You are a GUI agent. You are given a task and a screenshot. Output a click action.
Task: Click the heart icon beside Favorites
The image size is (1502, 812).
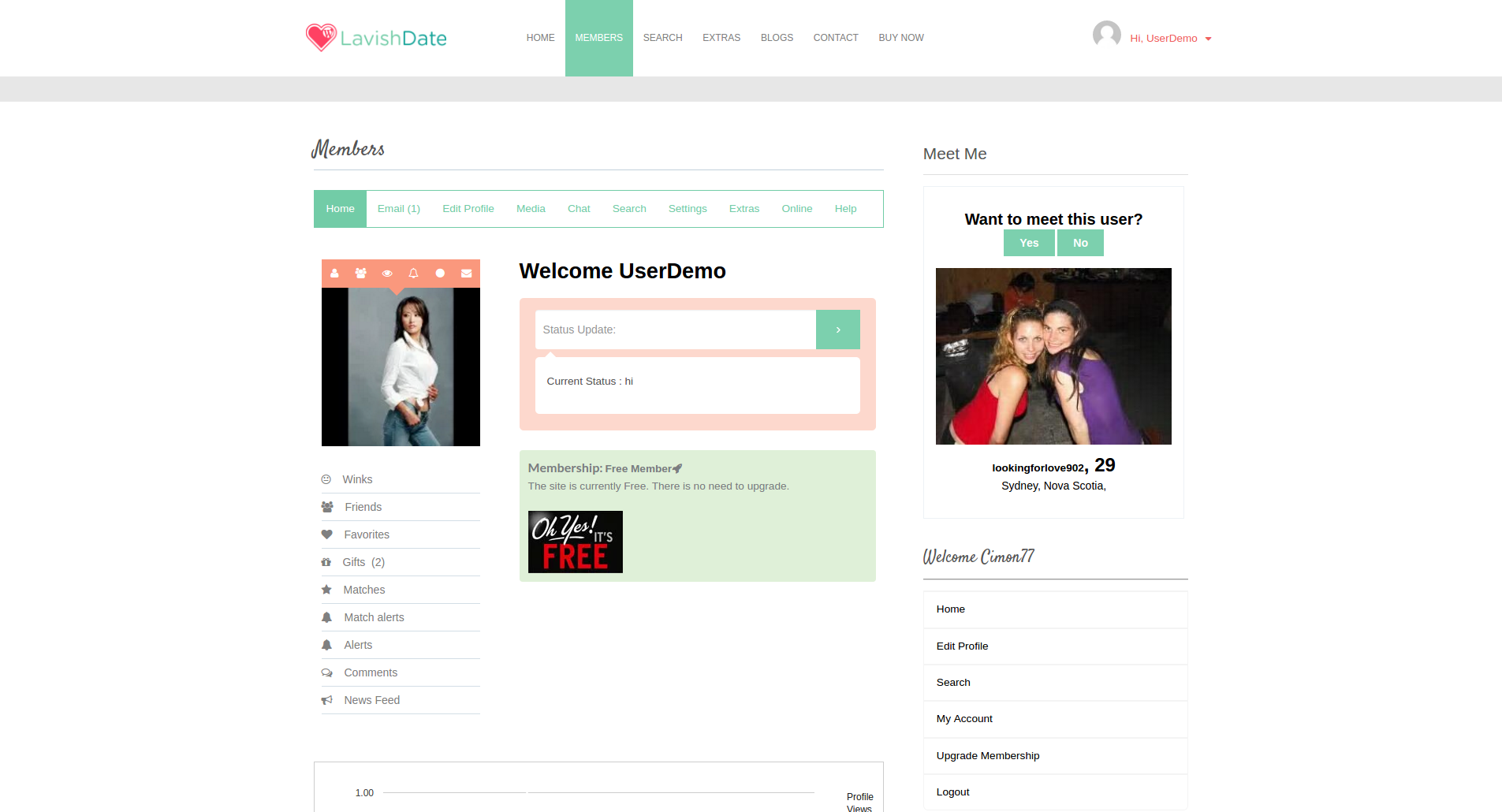[327, 535]
